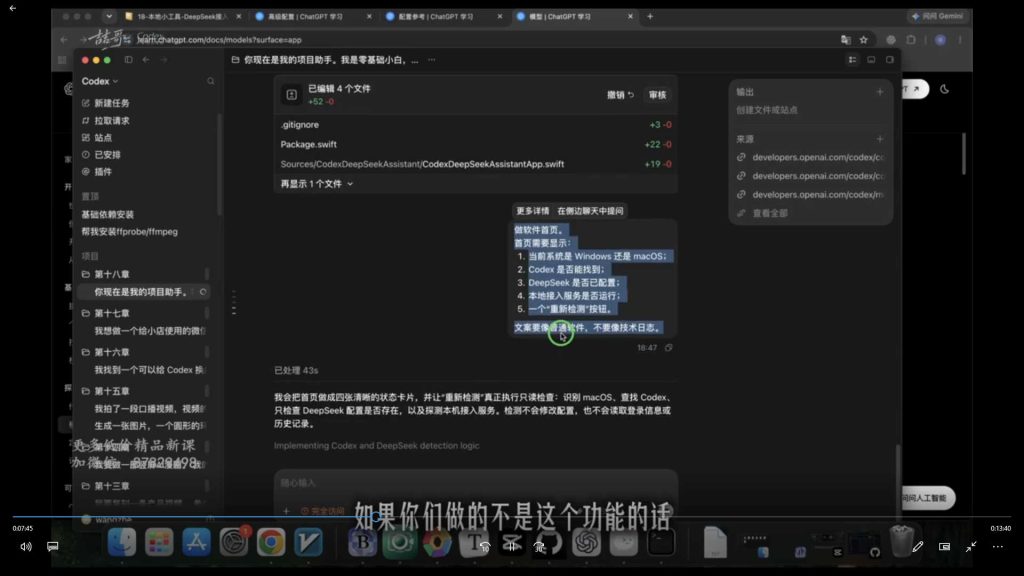This screenshot has height=576, width=1024.
Task: Add an output with the 输出 plus
Action: coord(880,92)
